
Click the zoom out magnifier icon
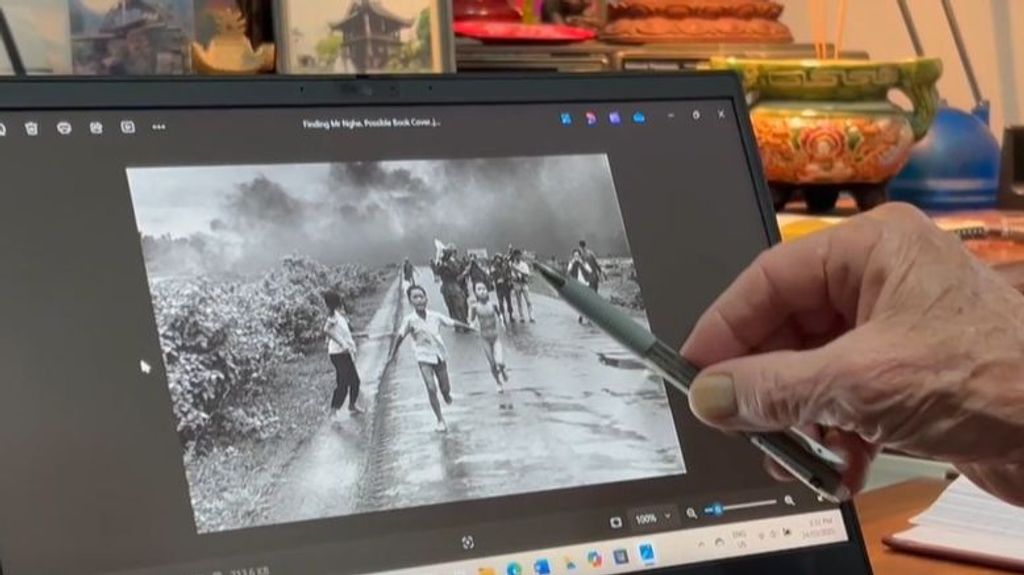pyautogui.click(x=691, y=514)
